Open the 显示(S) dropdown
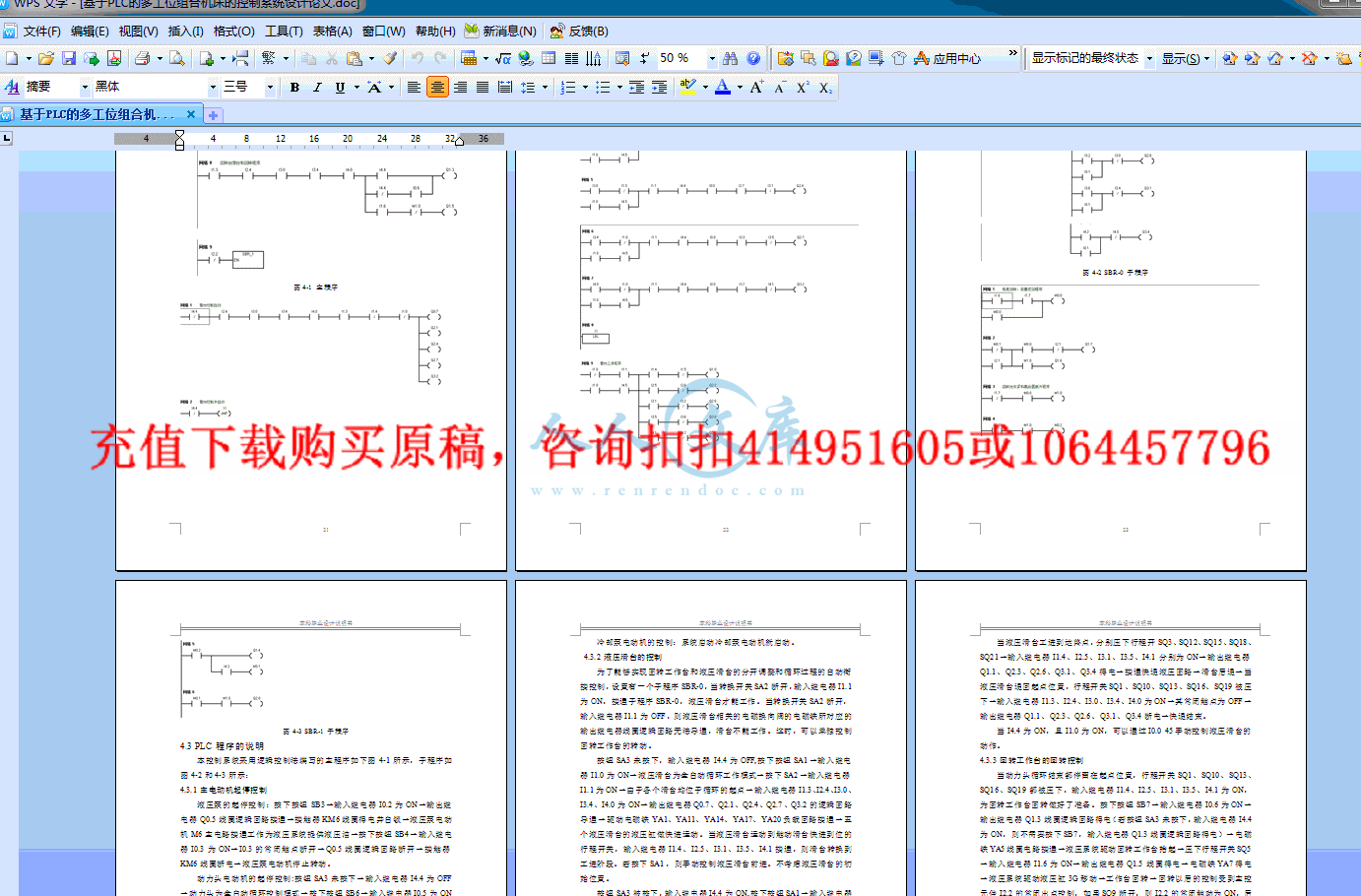The width and height of the screenshot is (1361, 896). click(1186, 59)
